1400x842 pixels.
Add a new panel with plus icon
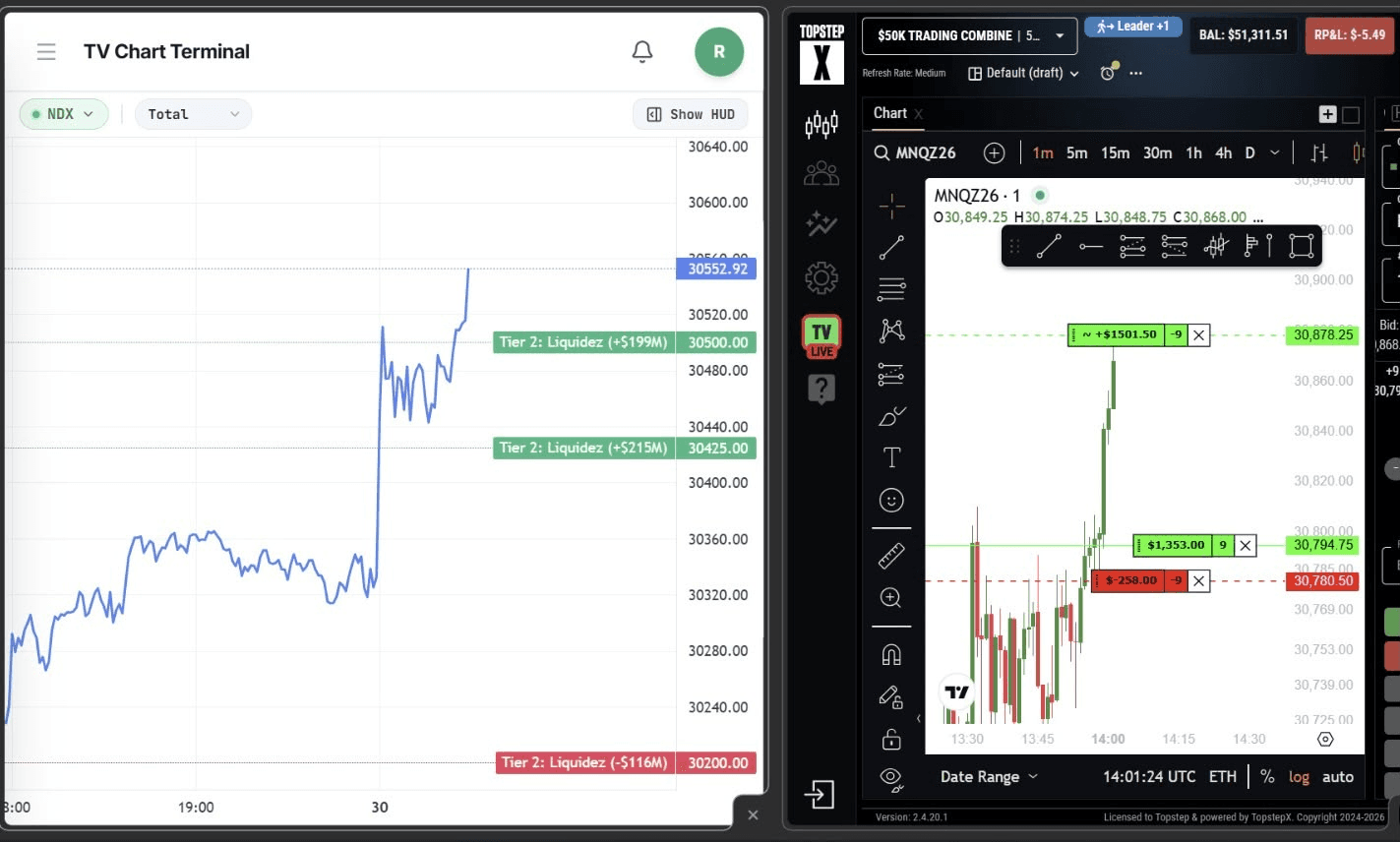click(x=1327, y=114)
